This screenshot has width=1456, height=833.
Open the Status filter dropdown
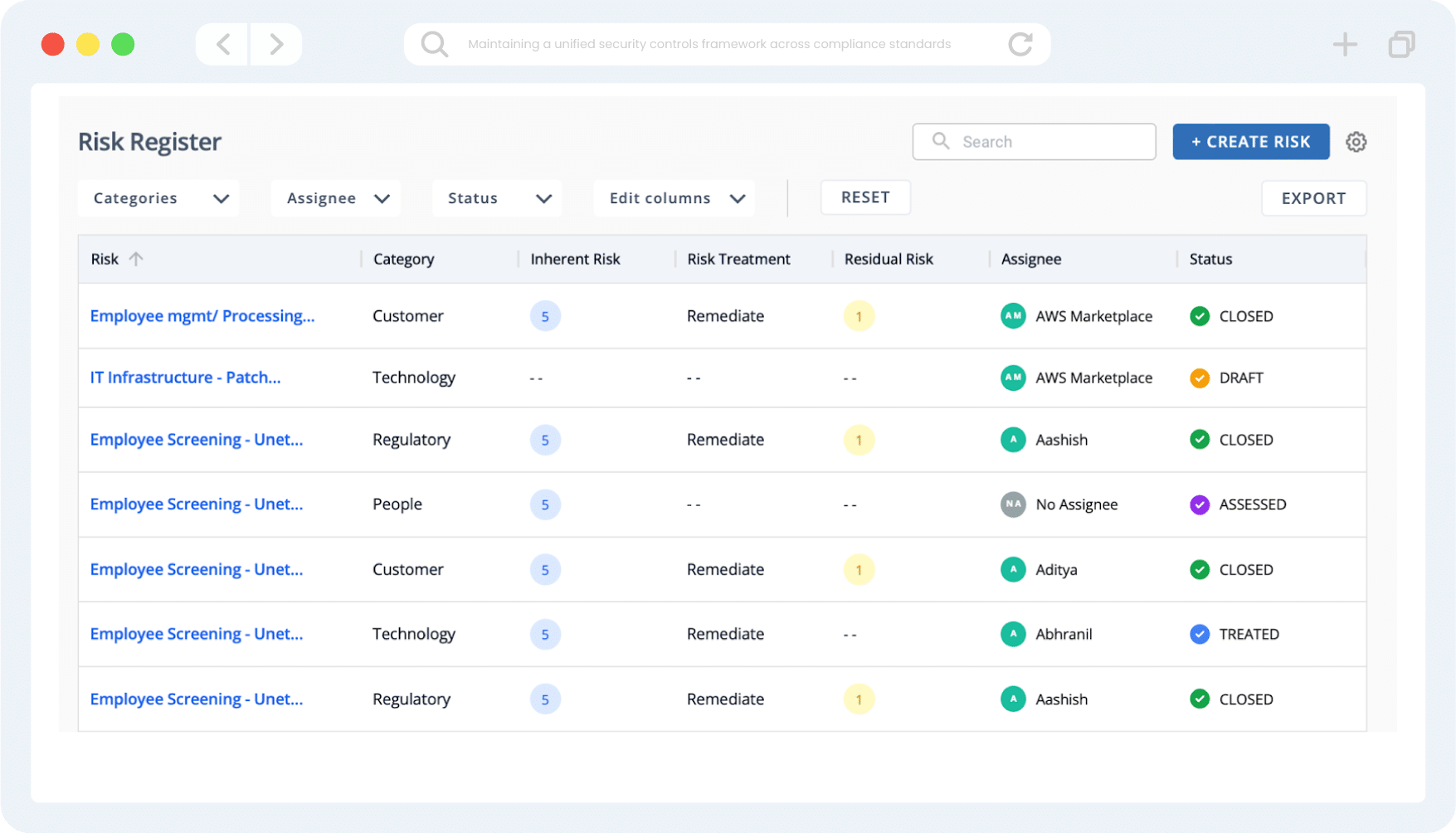pyautogui.click(x=497, y=198)
